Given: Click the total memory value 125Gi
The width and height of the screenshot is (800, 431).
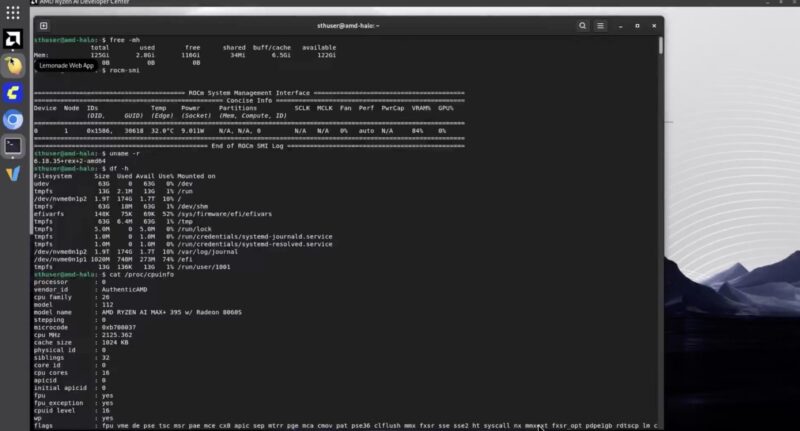Looking at the screenshot, I should (100, 55).
